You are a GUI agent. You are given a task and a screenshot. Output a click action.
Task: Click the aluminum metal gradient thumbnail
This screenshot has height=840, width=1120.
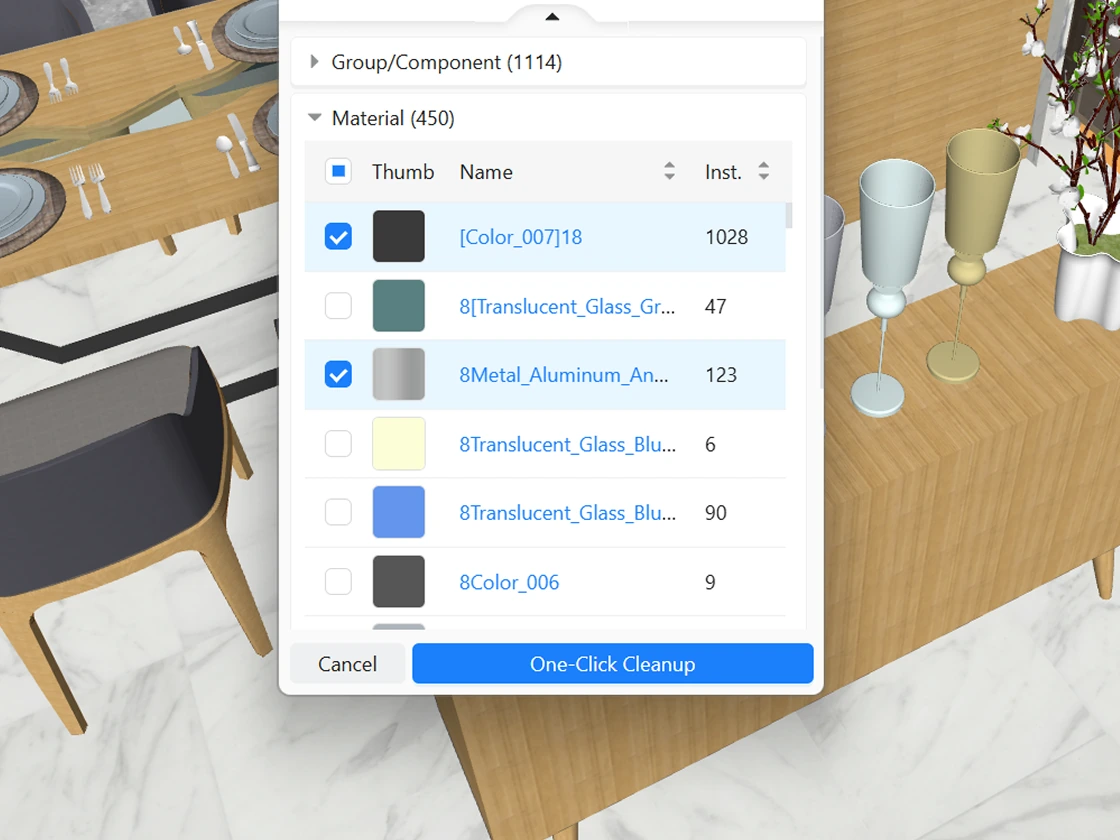point(398,375)
